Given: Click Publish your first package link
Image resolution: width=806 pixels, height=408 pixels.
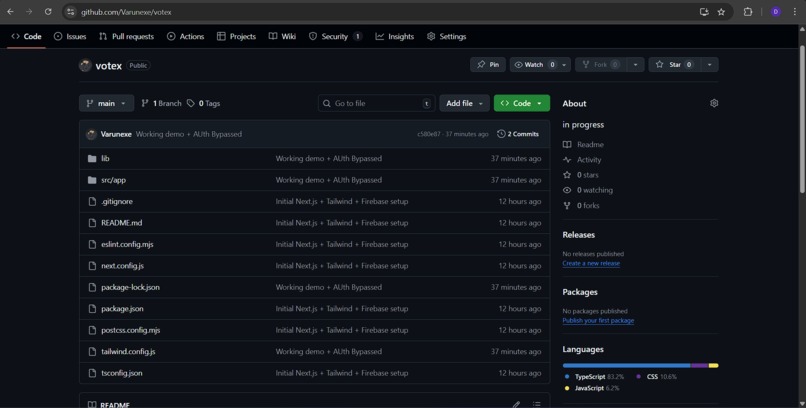Looking at the screenshot, I should (x=598, y=321).
